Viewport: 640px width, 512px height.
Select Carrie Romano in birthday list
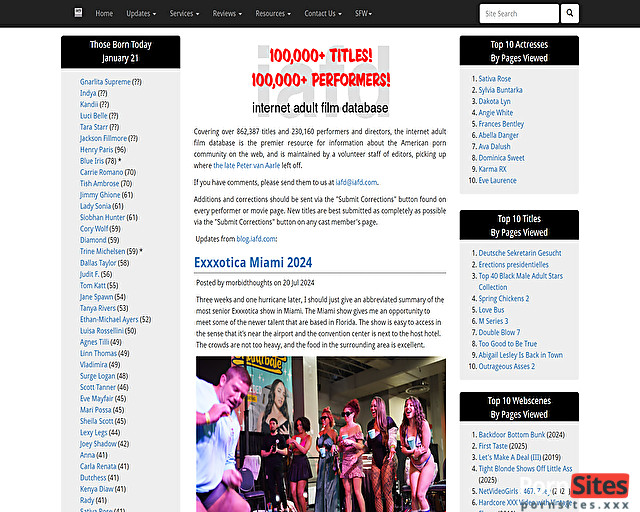coord(101,172)
